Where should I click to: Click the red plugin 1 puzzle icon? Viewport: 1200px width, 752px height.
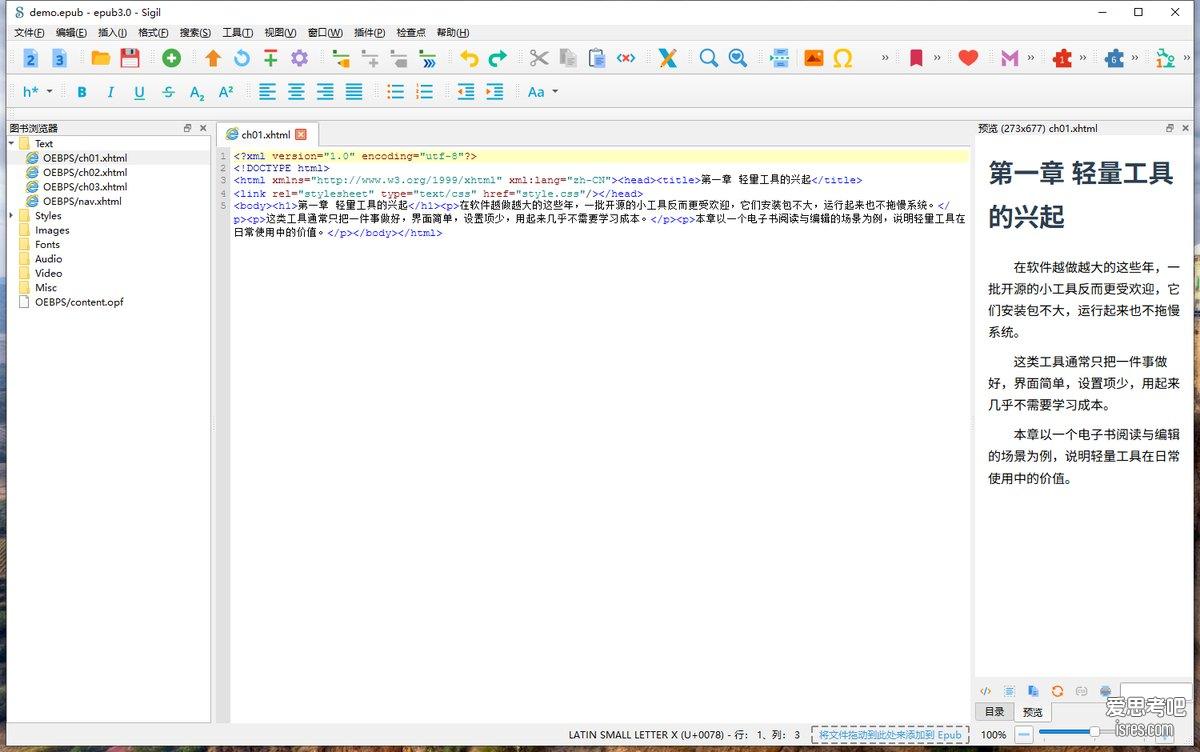click(x=1062, y=58)
